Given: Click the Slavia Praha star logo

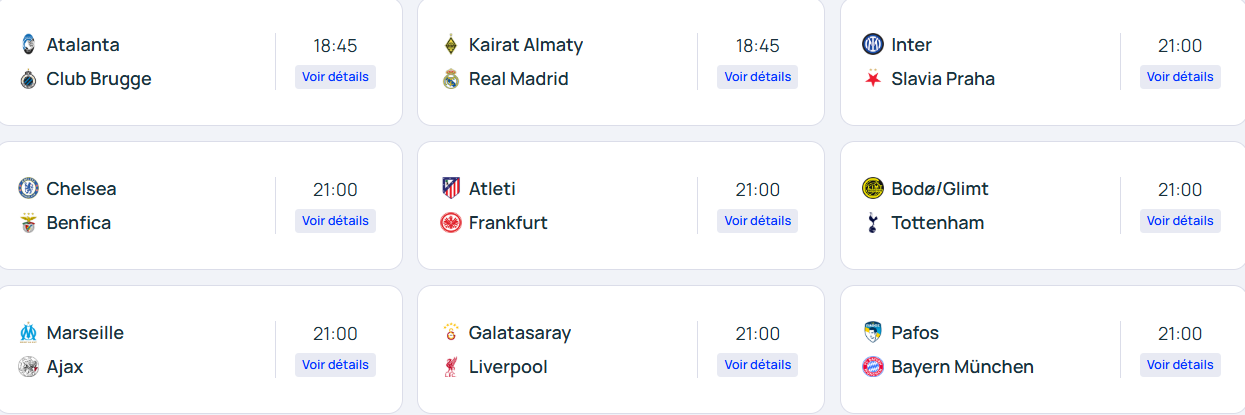Looking at the screenshot, I should [x=872, y=79].
